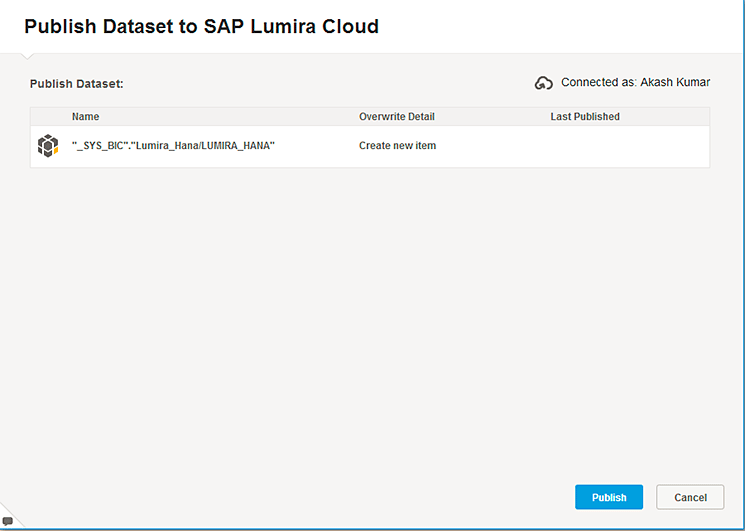Click the 'Create new item' overwrite cell
Viewport: 745px width, 531px height.
(x=398, y=146)
